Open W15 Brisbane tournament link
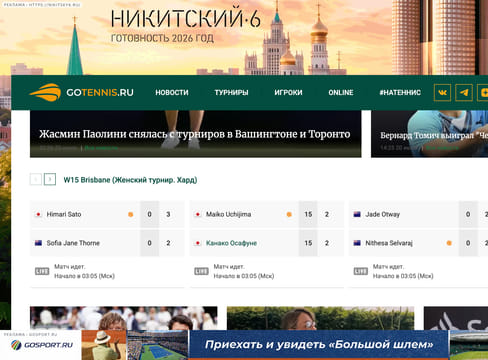This screenshot has height=360, width=488. point(130,180)
